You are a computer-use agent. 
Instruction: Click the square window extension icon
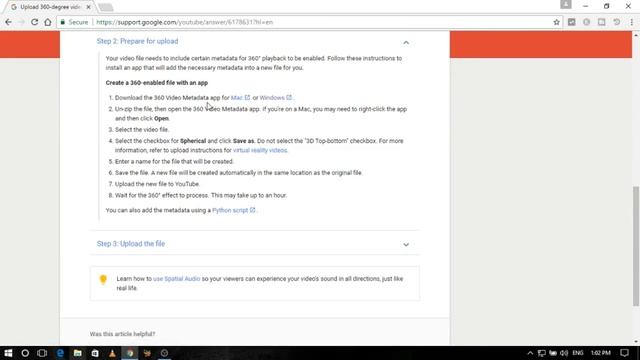point(602,22)
